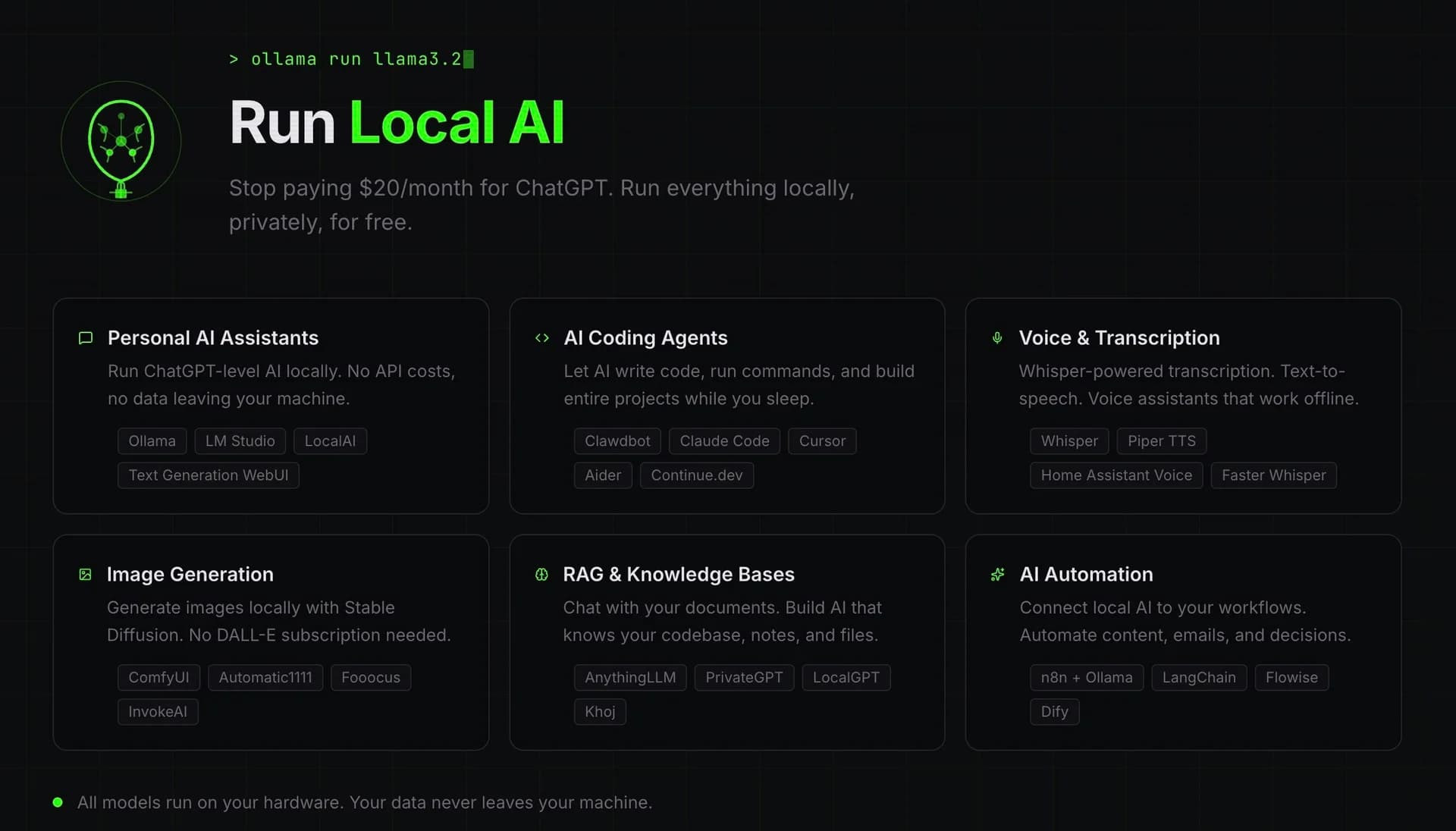Select the n8n + Ollama tag
The height and width of the screenshot is (831, 1456).
coord(1087,677)
